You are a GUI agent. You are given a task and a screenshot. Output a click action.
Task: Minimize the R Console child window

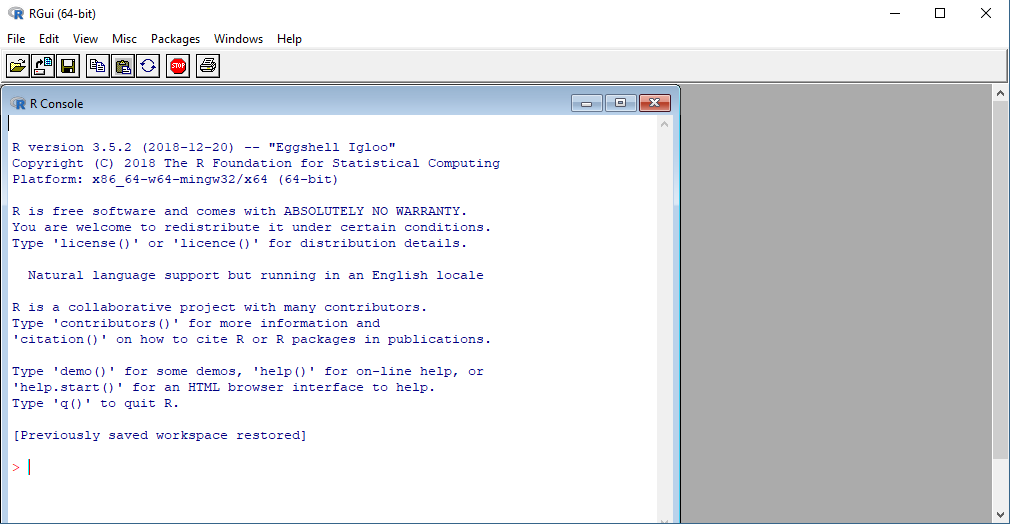[x=587, y=103]
